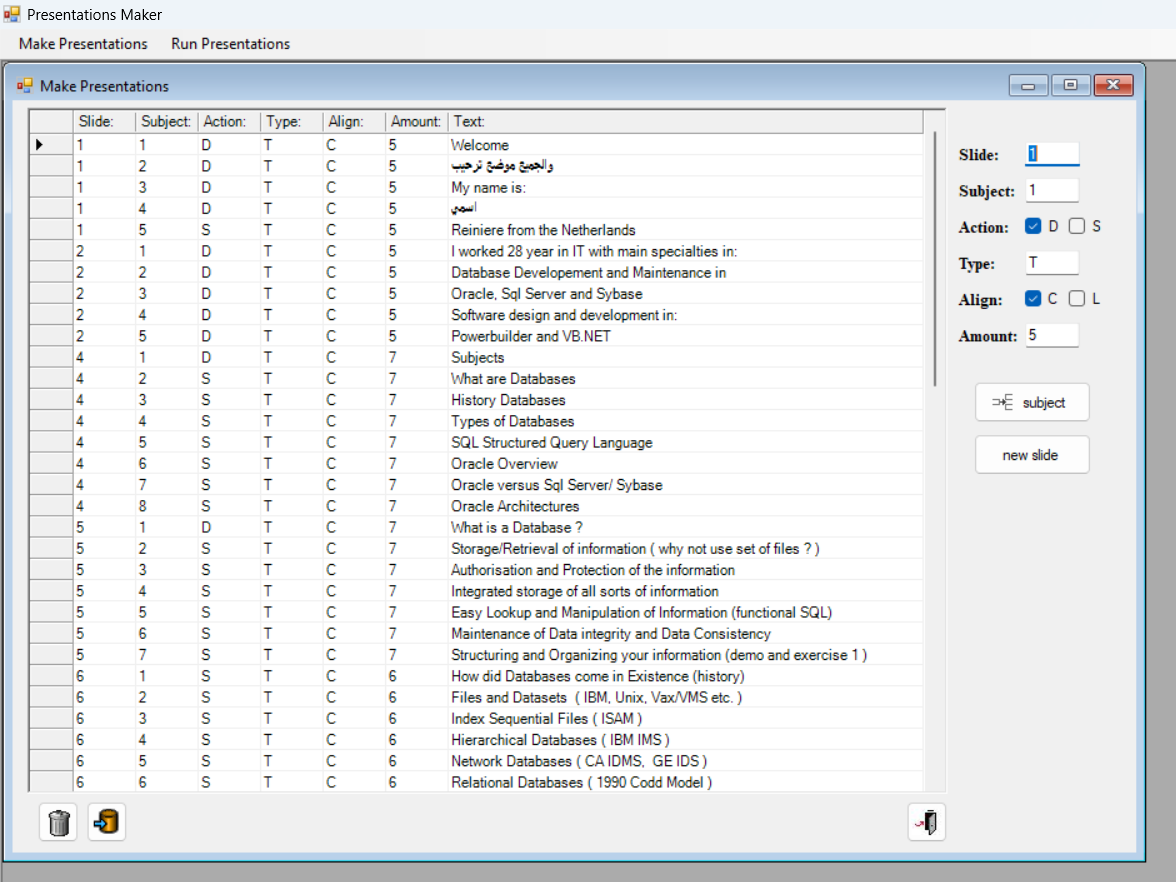Click 'Database Developement and Maintenance in' cell
The image size is (1176, 882).
[x=686, y=272]
